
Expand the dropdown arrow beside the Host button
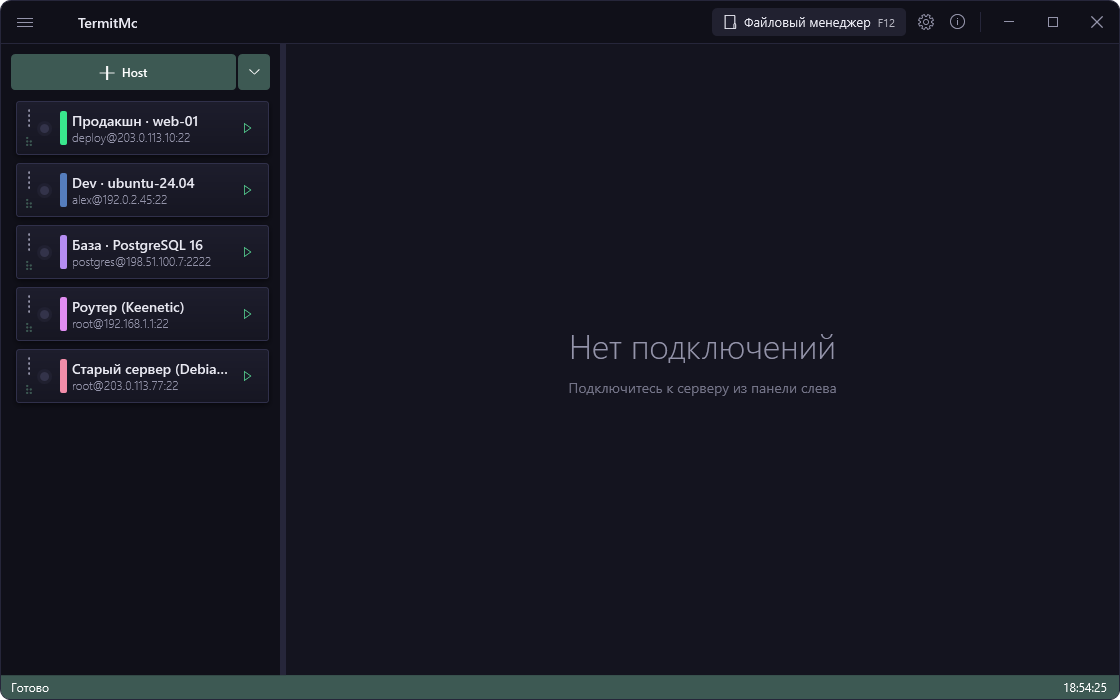tap(254, 72)
